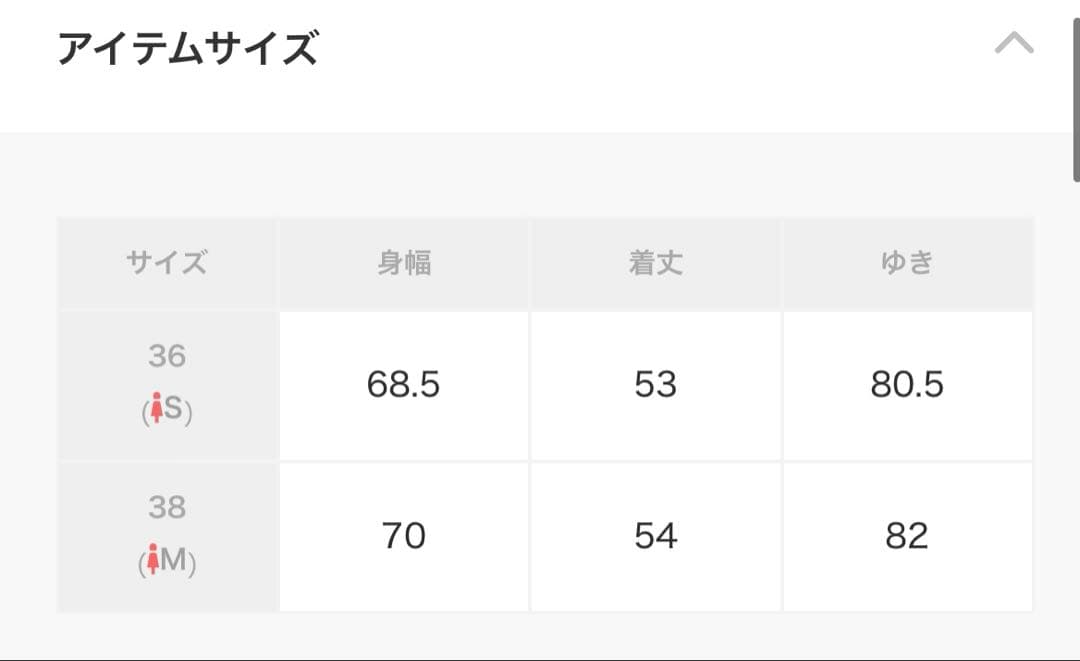The image size is (1080, 661).
Task: Collapse the アイテムサイズ section chevron
Action: (x=1014, y=43)
